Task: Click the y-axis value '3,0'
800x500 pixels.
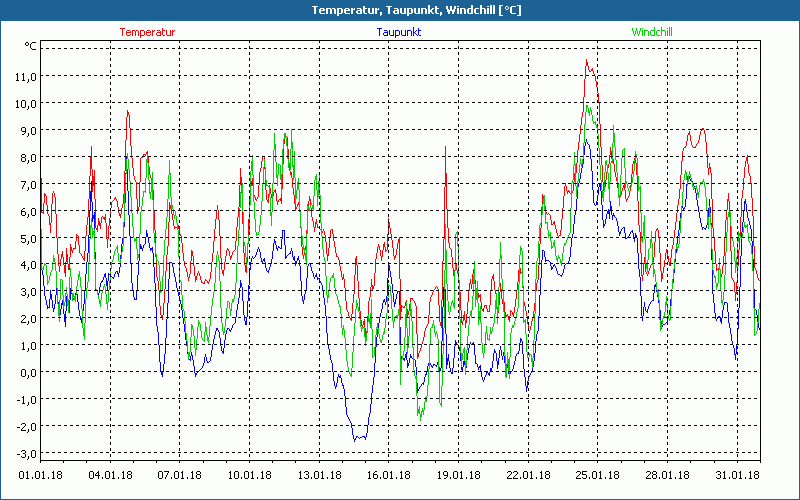Action: click(x=29, y=292)
